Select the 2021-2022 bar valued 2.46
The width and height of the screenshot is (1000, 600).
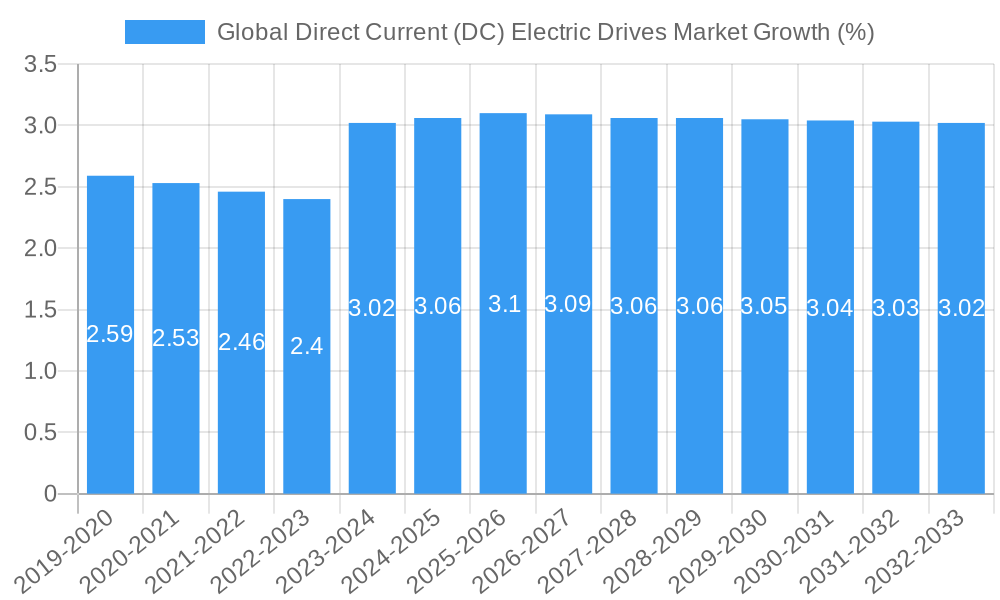[x=241, y=342]
